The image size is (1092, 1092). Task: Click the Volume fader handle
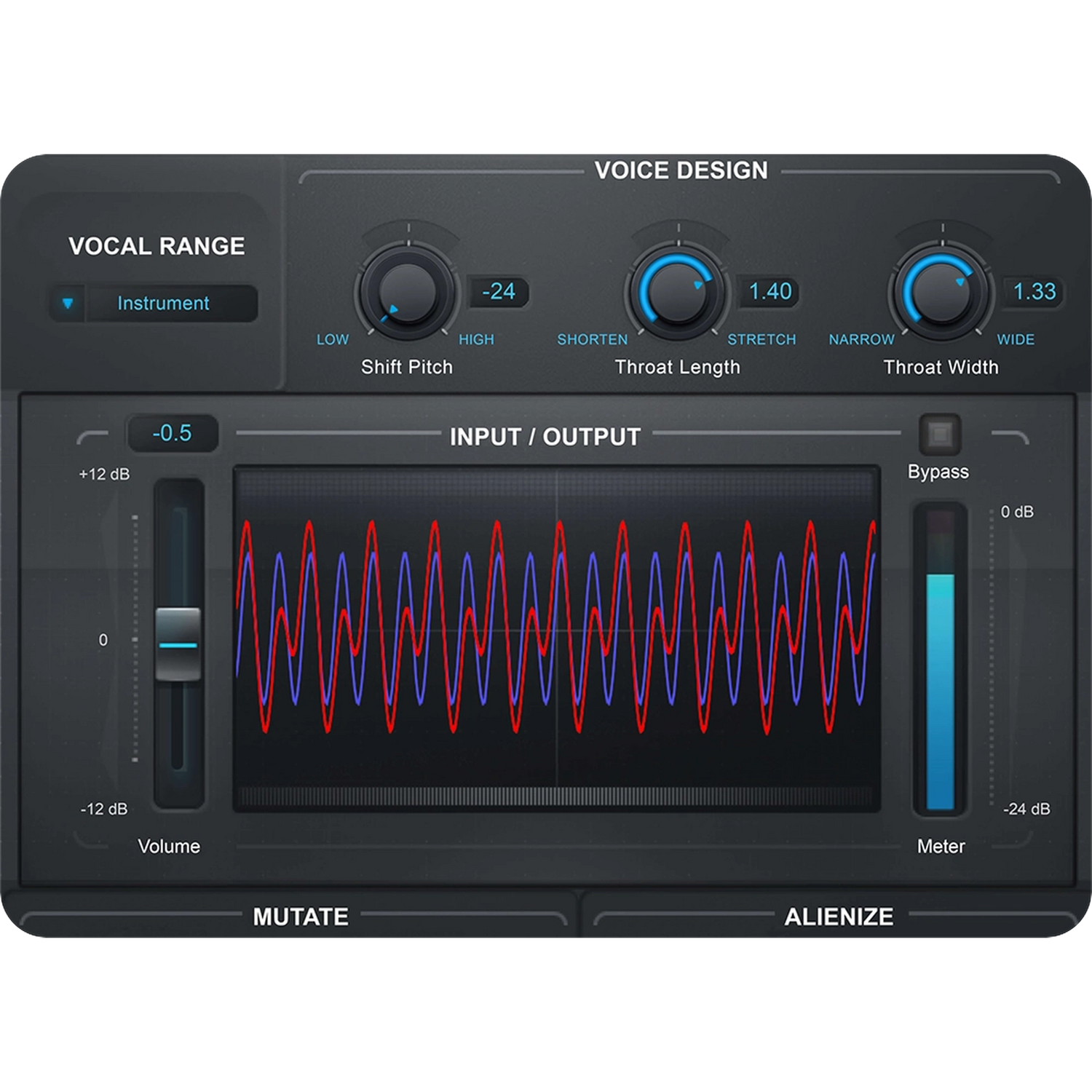(178, 644)
